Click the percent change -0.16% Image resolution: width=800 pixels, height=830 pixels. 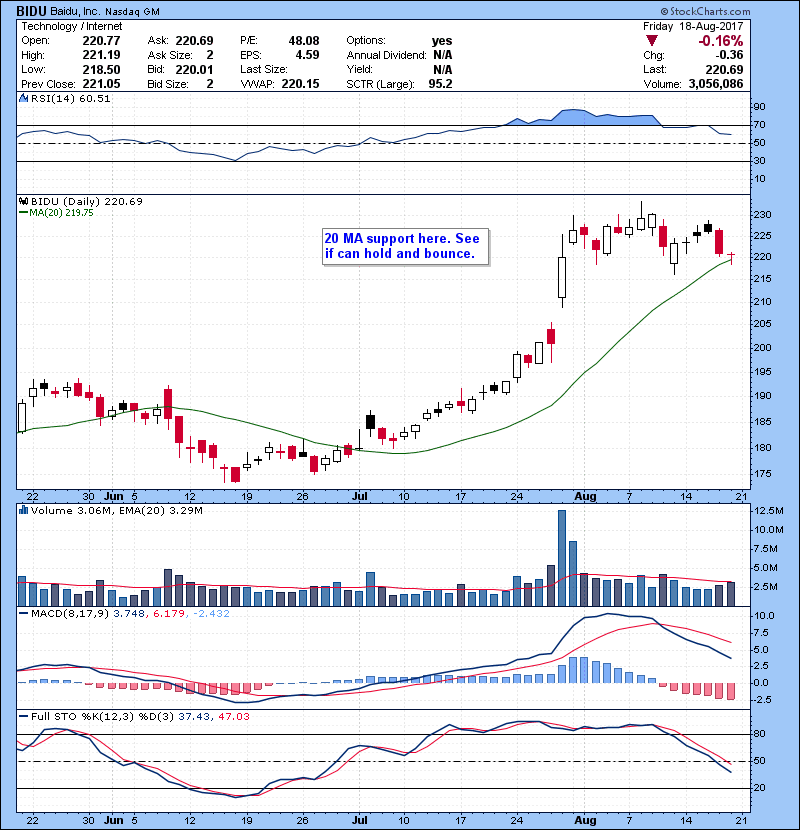coord(721,41)
